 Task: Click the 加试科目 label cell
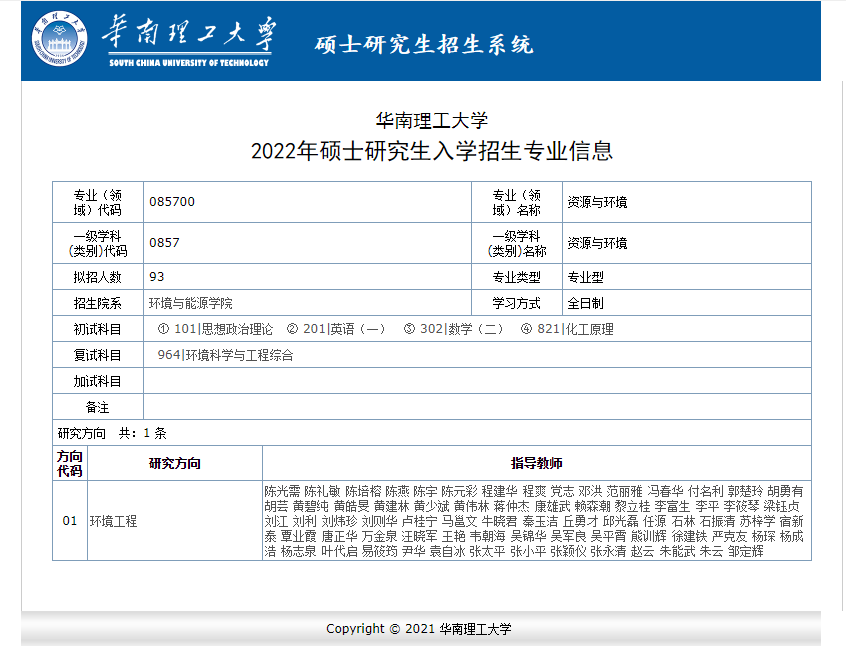(98, 381)
